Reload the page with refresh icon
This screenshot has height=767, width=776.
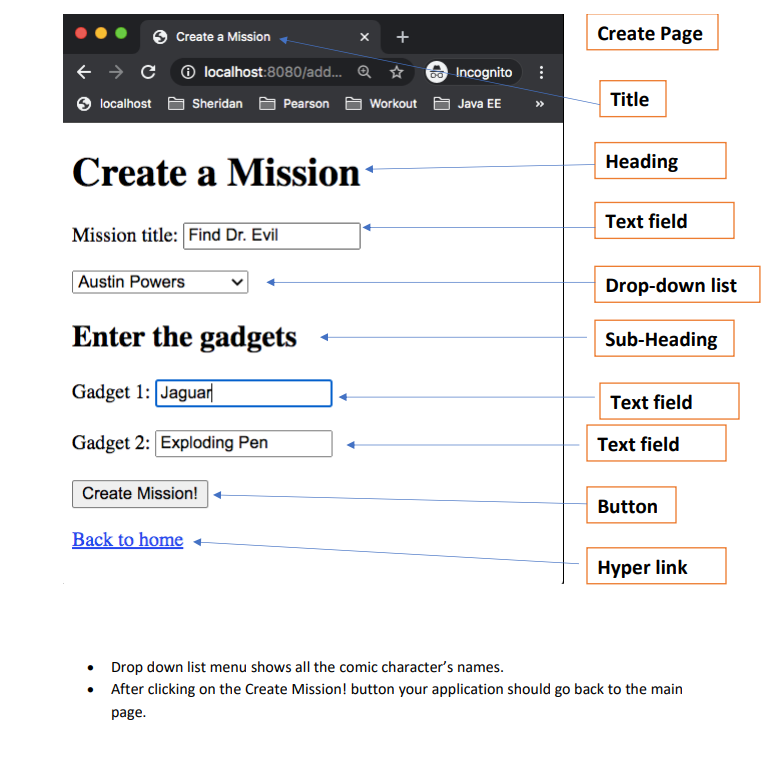(148, 72)
